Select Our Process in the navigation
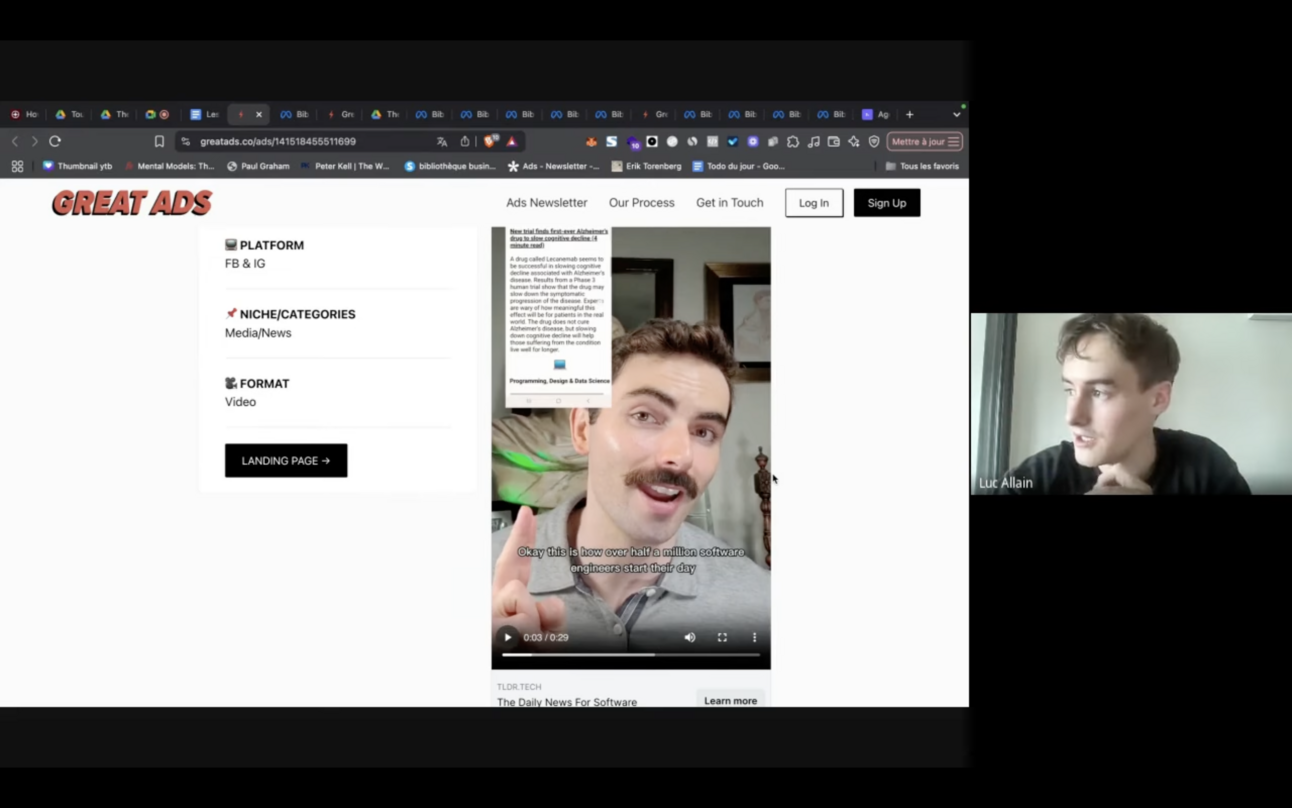 (641, 202)
